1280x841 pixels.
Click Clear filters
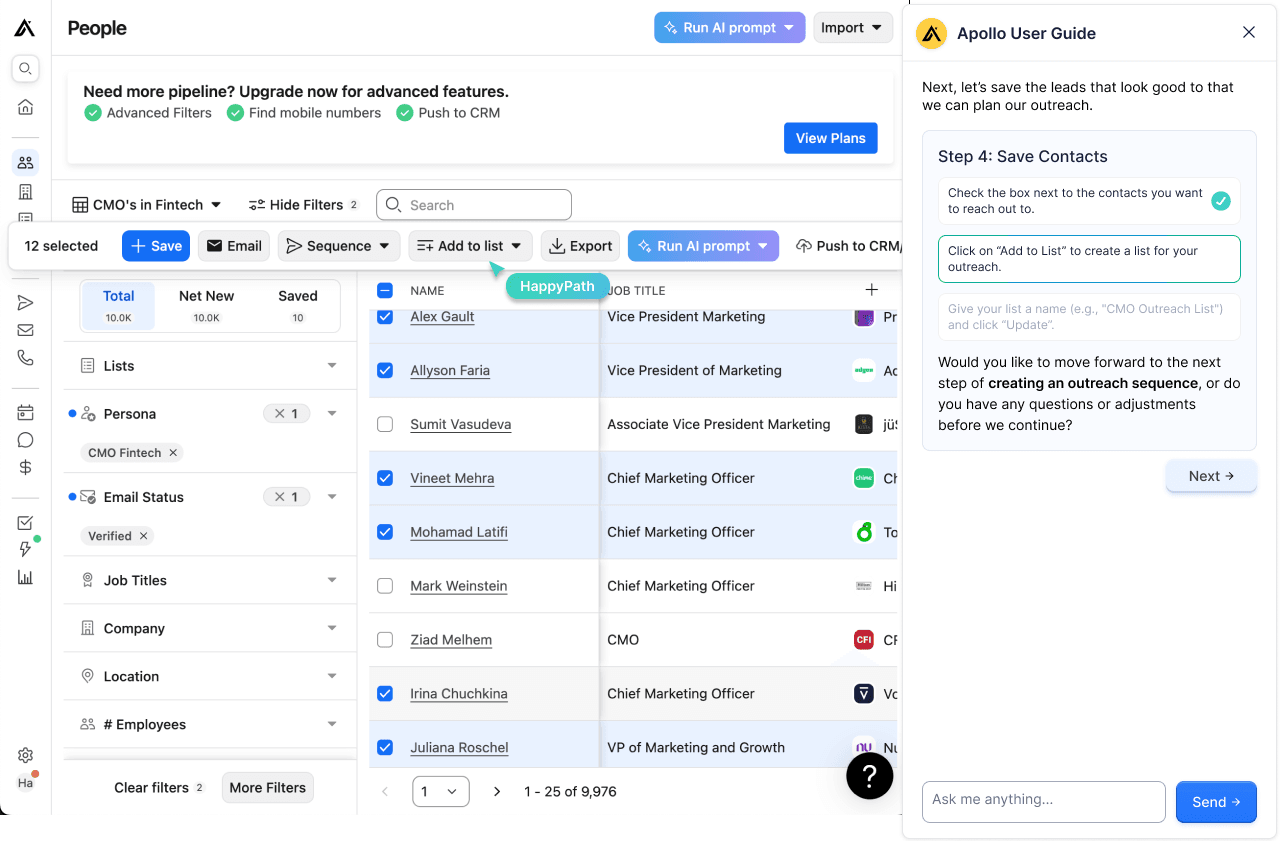159,788
